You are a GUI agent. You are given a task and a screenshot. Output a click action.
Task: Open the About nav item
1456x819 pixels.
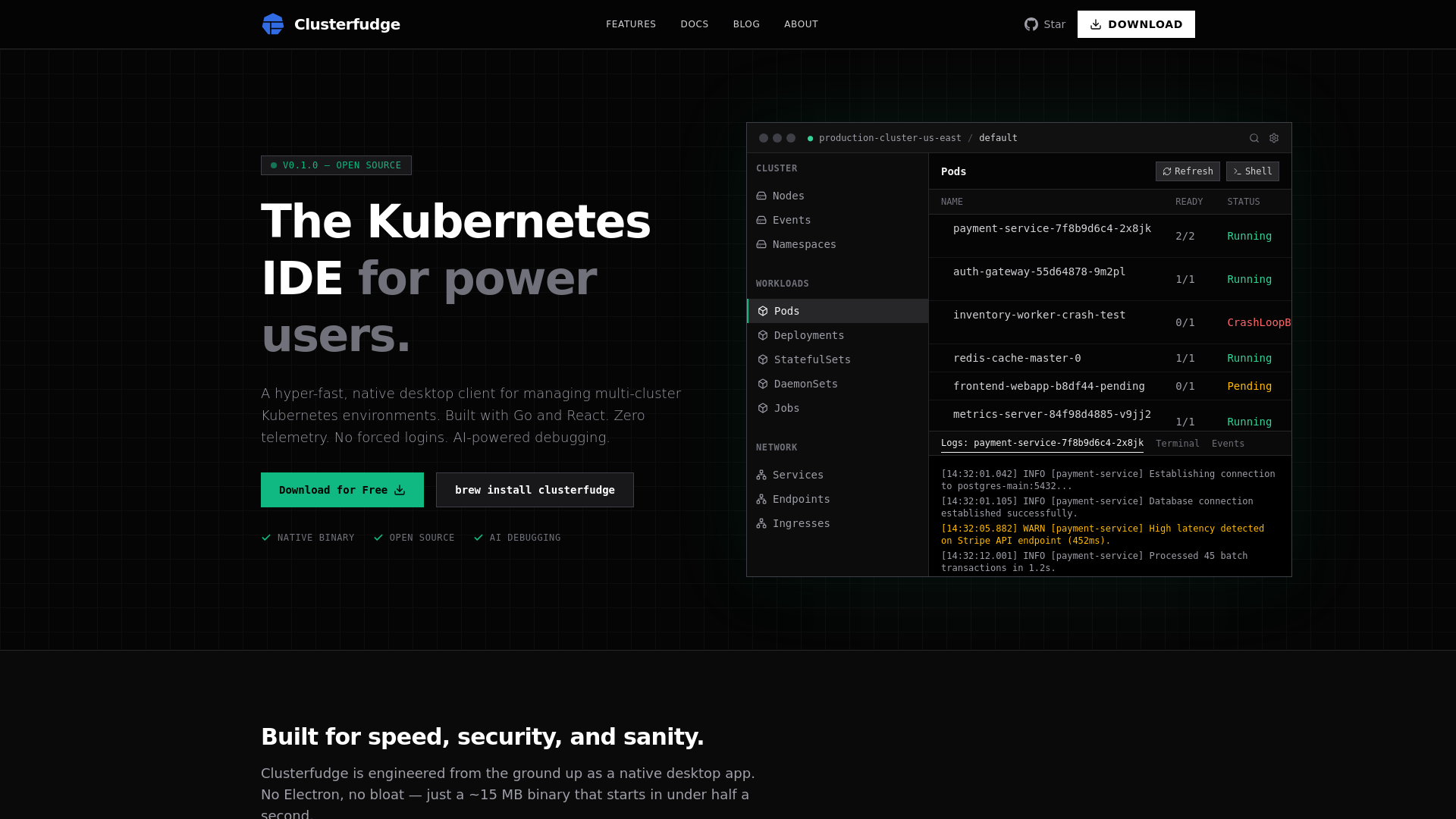(801, 24)
